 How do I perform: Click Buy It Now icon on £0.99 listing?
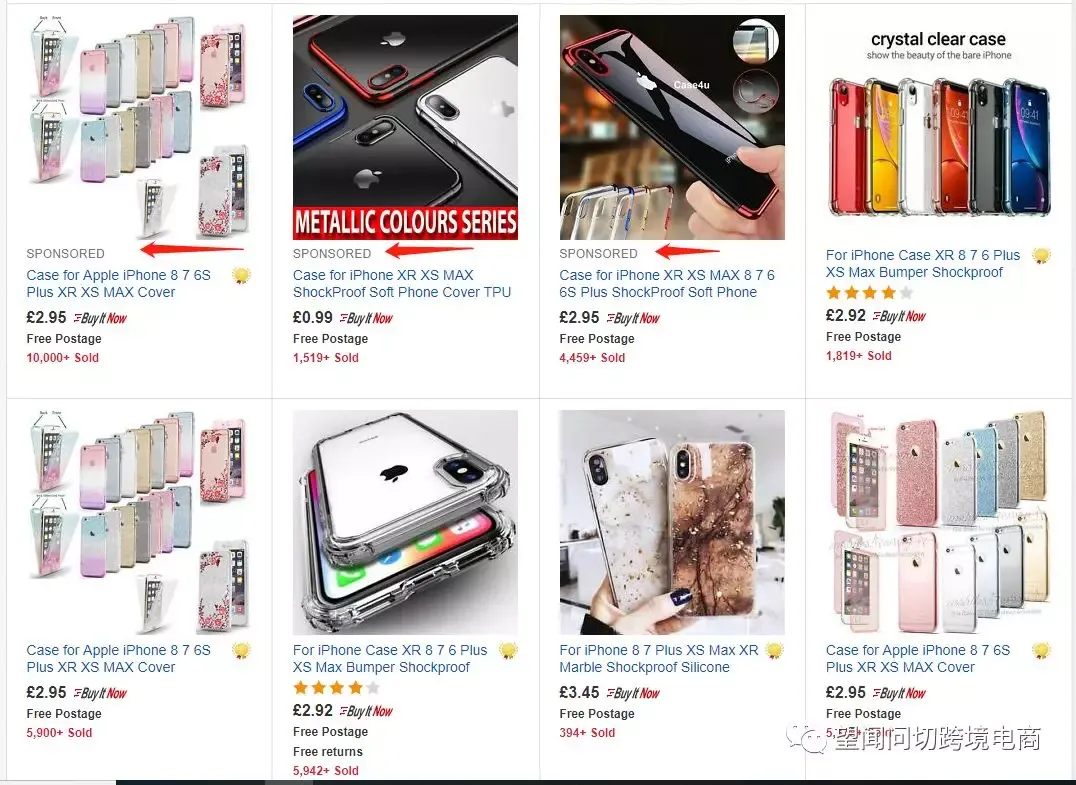366,318
